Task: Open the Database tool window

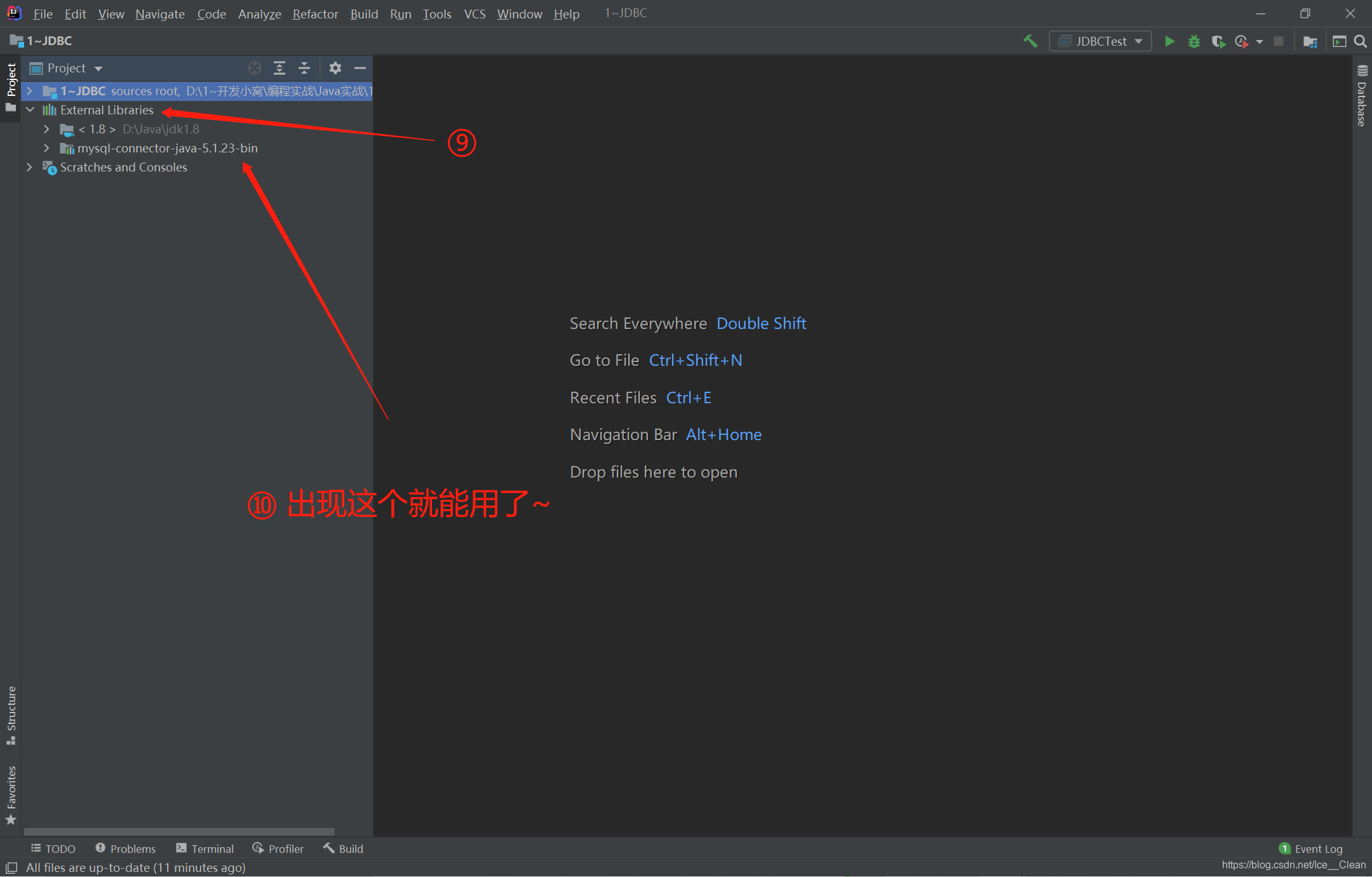Action: tap(1362, 96)
